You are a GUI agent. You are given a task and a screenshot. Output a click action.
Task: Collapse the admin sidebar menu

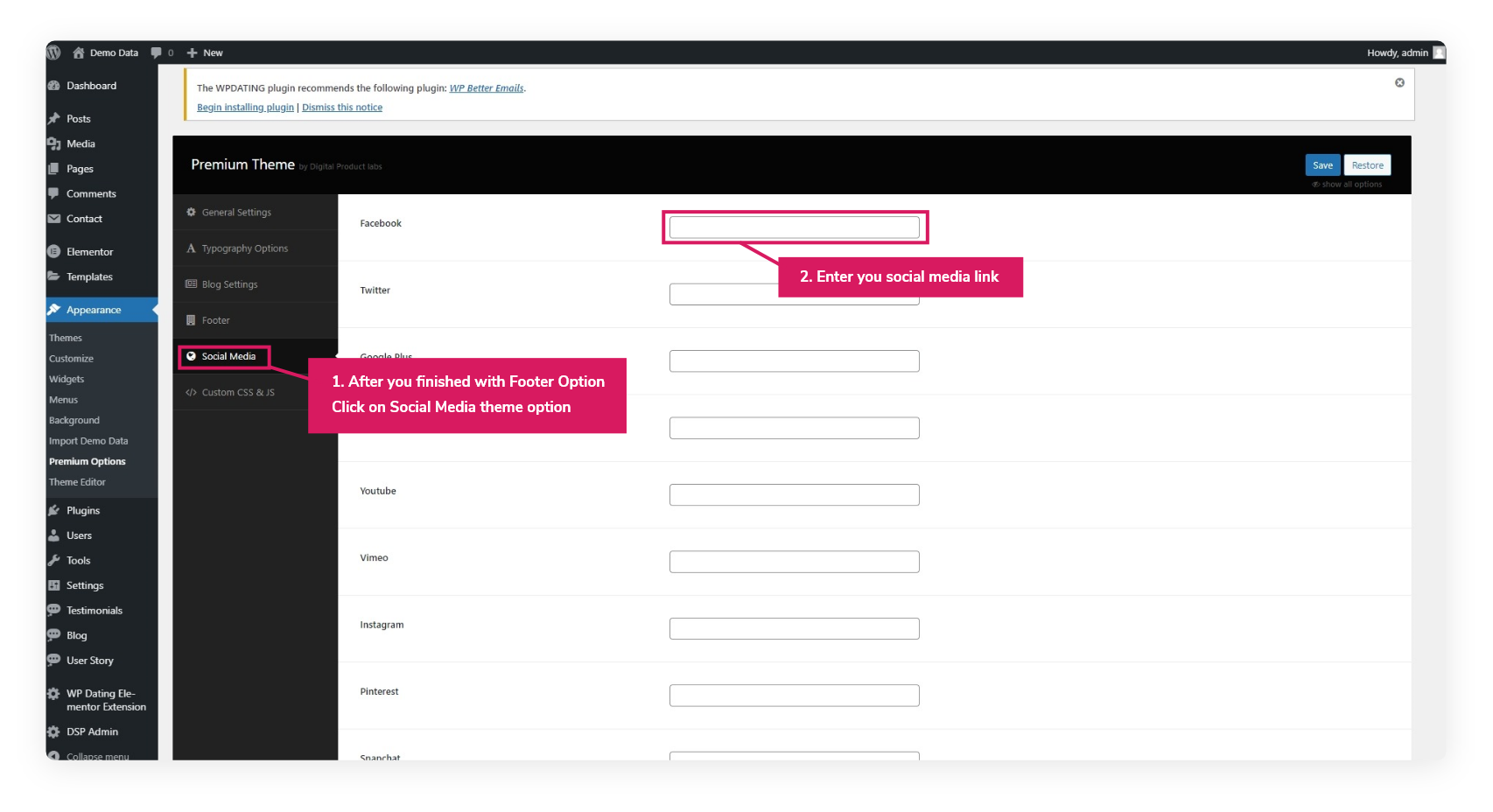(96, 756)
